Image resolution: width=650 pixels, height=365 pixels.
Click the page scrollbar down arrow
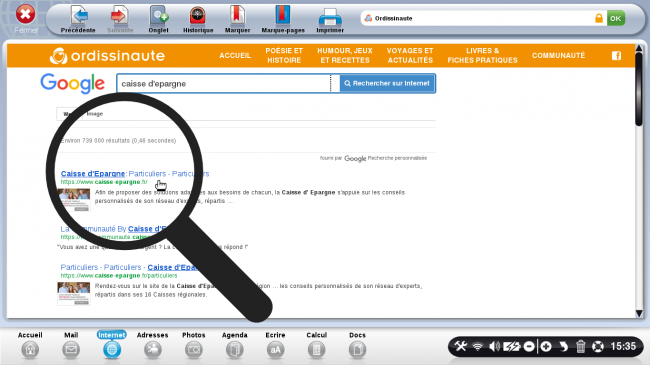639,313
